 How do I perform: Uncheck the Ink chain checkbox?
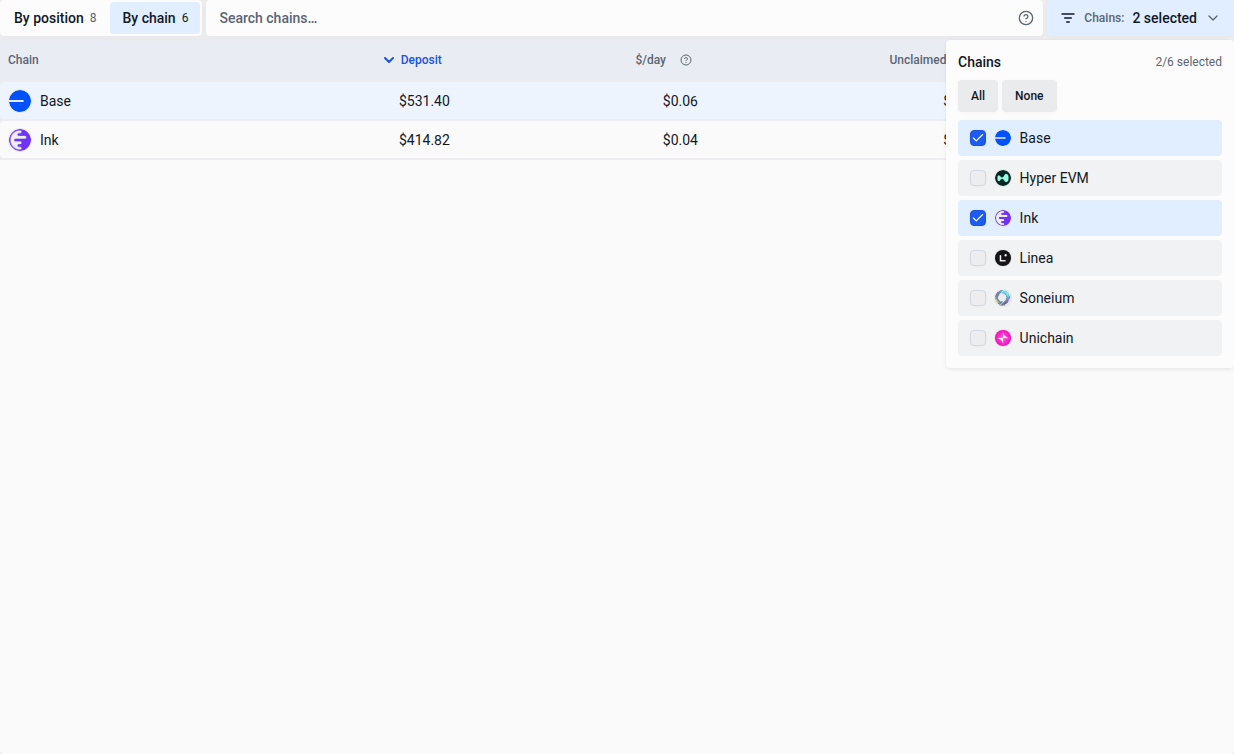point(978,218)
